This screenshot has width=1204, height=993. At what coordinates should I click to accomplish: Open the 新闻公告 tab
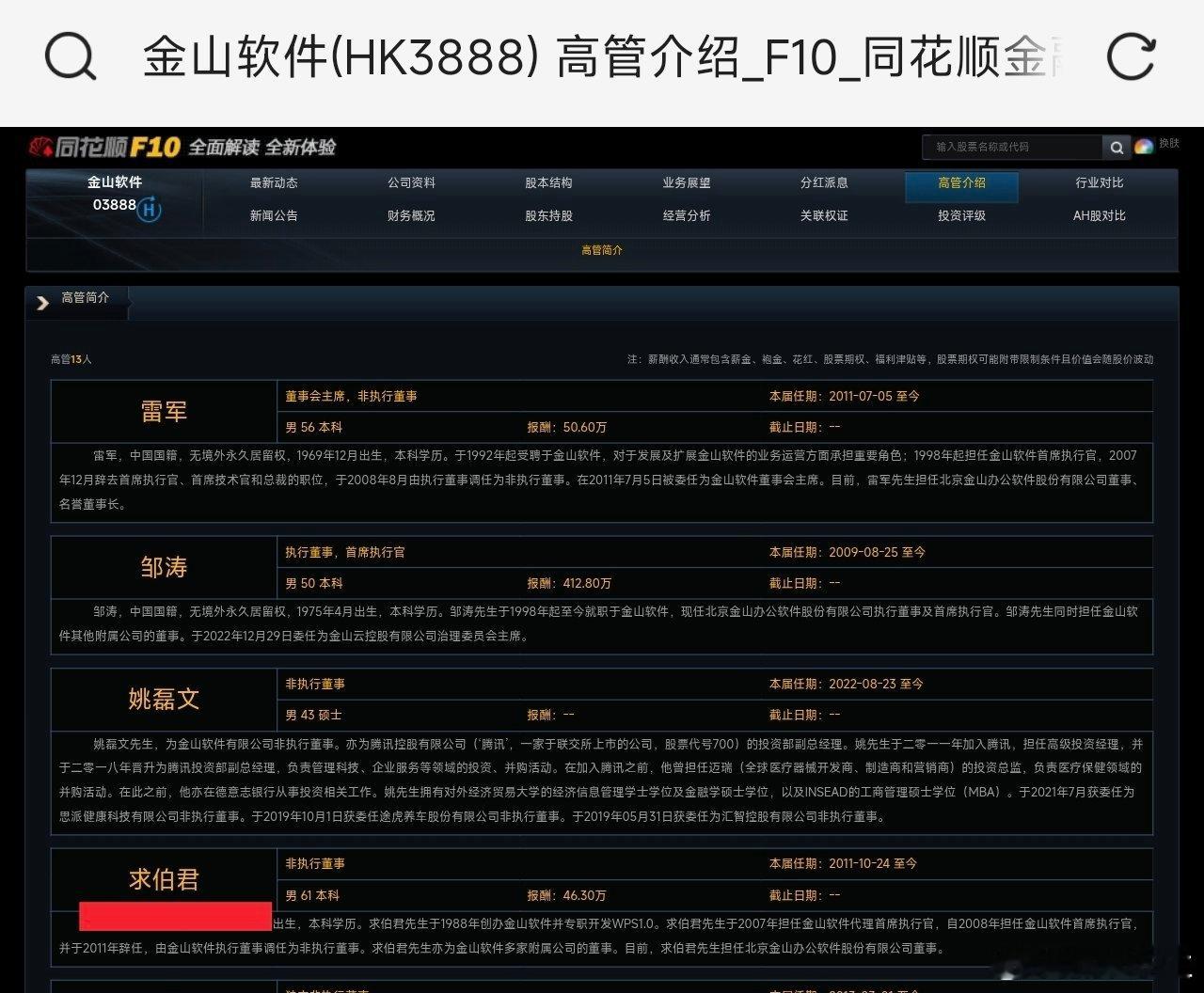click(274, 215)
